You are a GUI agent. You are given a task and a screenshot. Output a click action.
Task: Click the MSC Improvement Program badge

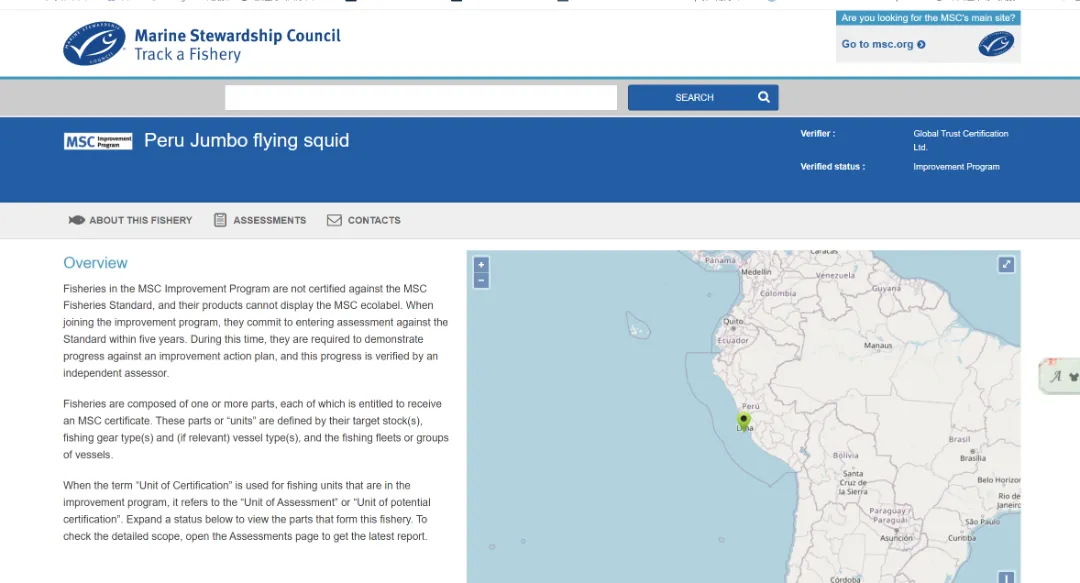click(98, 141)
